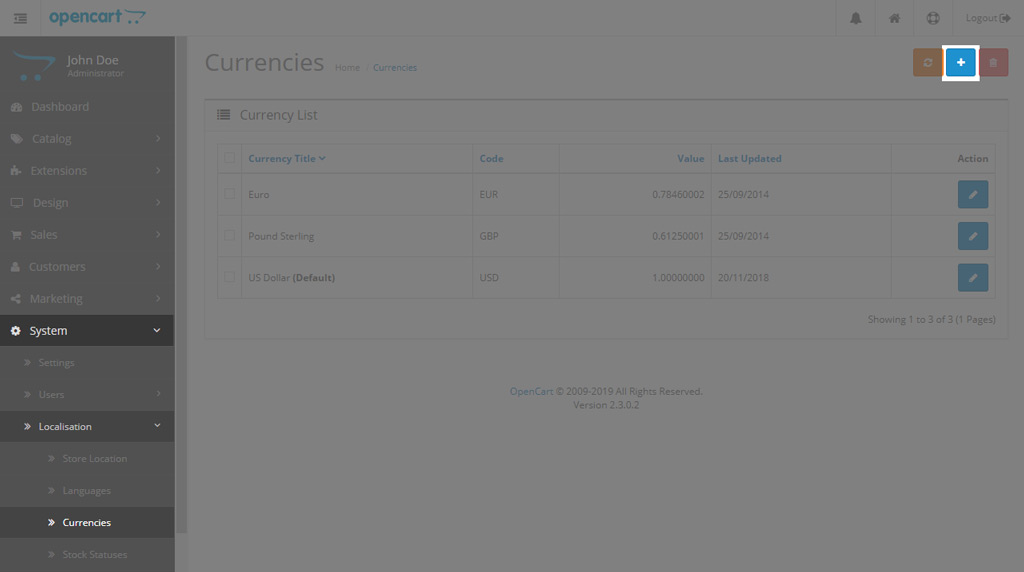Expand the Design menu

[x=87, y=202]
